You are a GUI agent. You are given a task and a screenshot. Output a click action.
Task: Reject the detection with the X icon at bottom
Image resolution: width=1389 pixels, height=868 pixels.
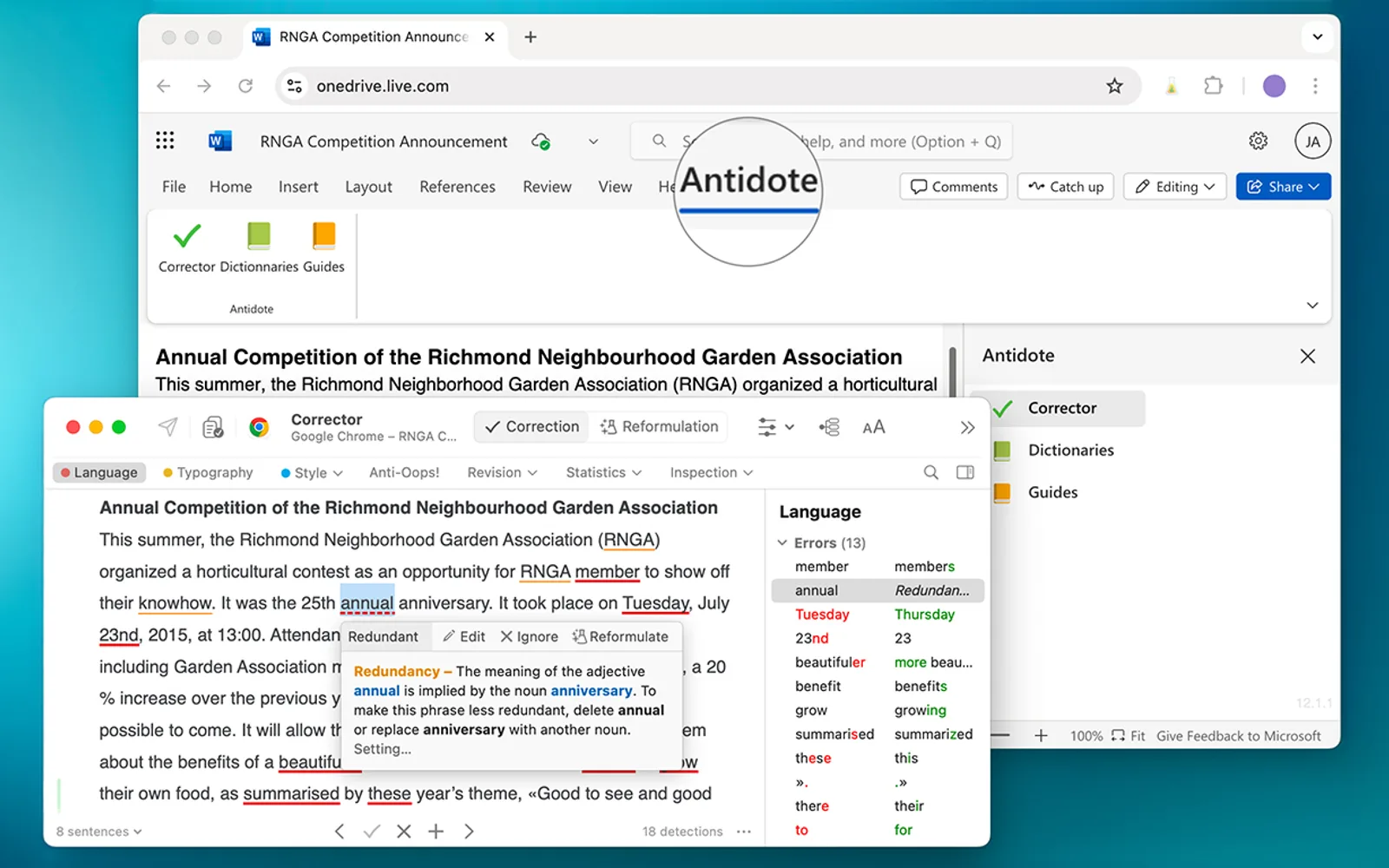(x=404, y=831)
